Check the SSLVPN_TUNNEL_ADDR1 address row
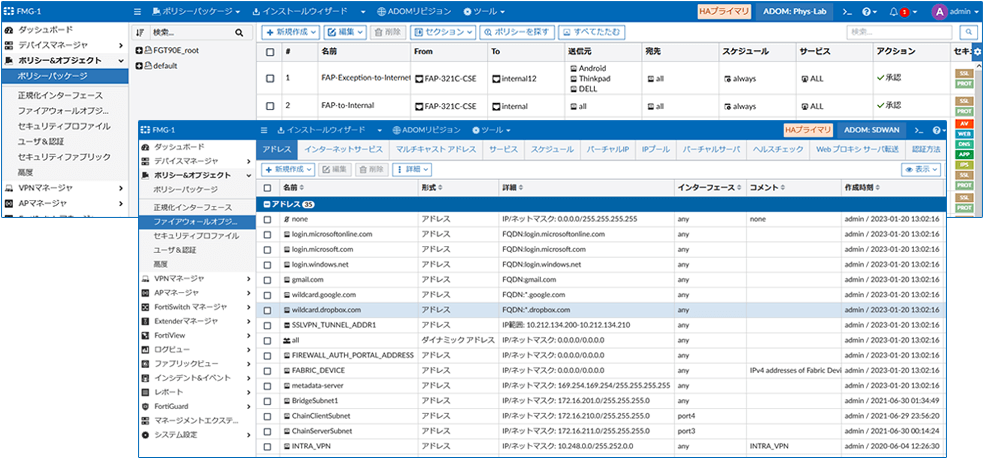 coord(268,325)
